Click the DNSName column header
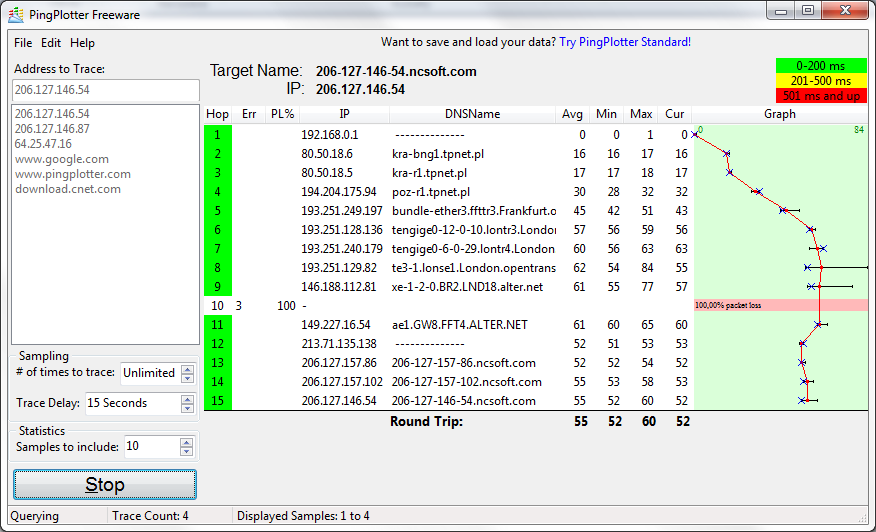The height and width of the screenshot is (532, 876). 473,114
